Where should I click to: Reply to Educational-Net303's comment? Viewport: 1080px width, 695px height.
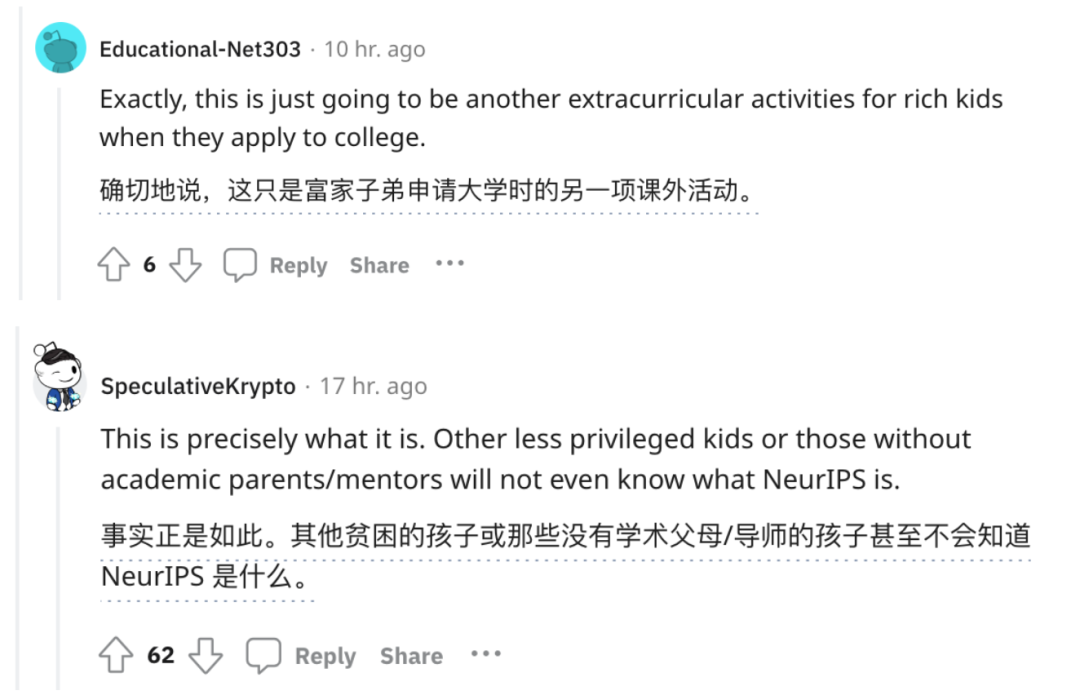(x=296, y=264)
